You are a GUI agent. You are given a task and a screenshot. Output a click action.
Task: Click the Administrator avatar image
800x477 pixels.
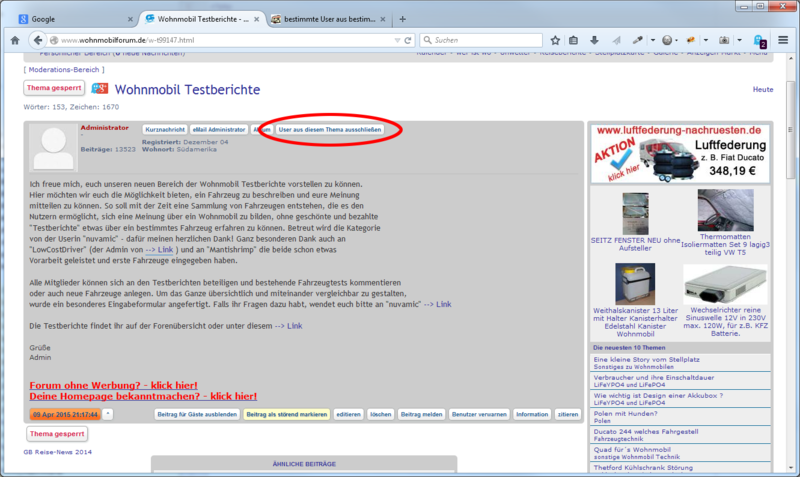click(x=53, y=147)
